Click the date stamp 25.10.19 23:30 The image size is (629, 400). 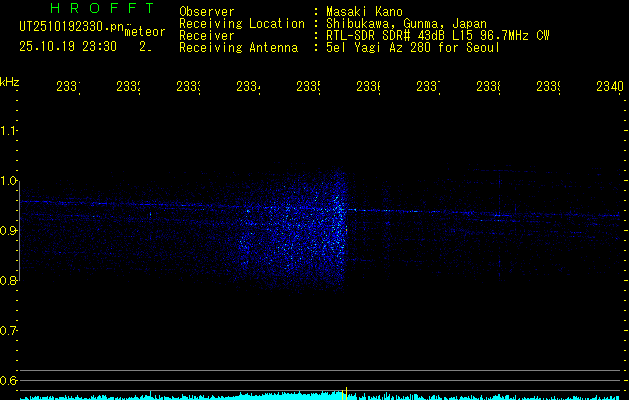tap(68, 47)
